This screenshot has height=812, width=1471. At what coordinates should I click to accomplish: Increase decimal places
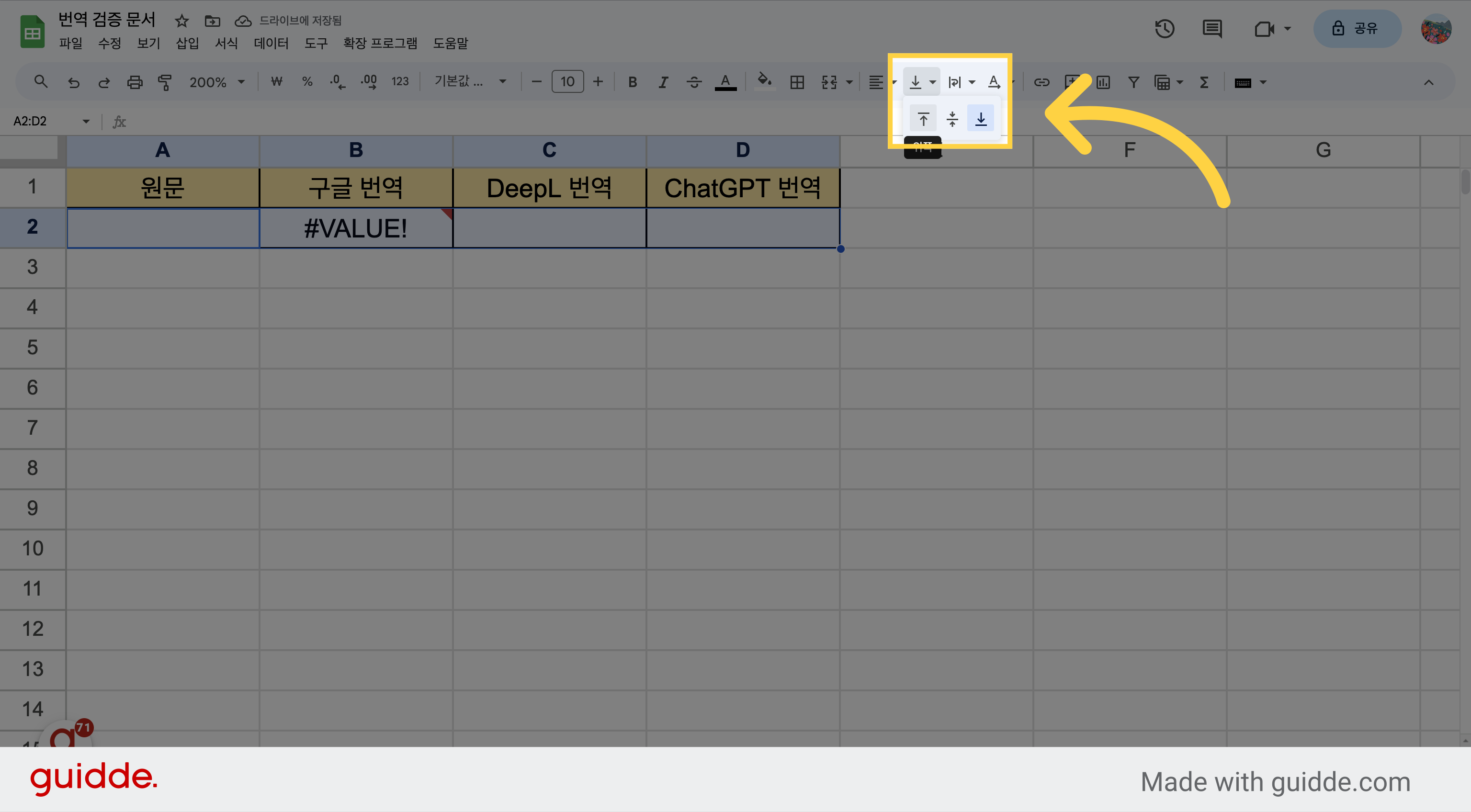[369, 82]
